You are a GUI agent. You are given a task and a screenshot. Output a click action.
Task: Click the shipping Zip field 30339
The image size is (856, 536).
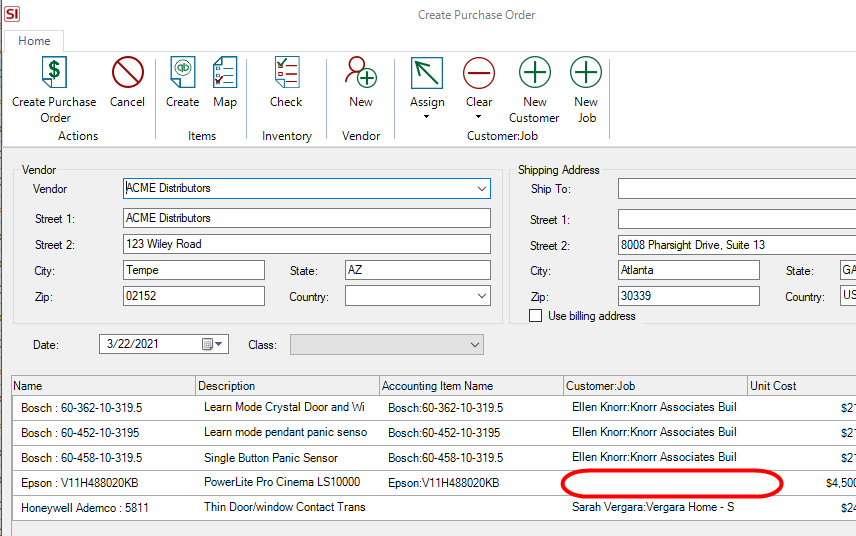point(688,296)
